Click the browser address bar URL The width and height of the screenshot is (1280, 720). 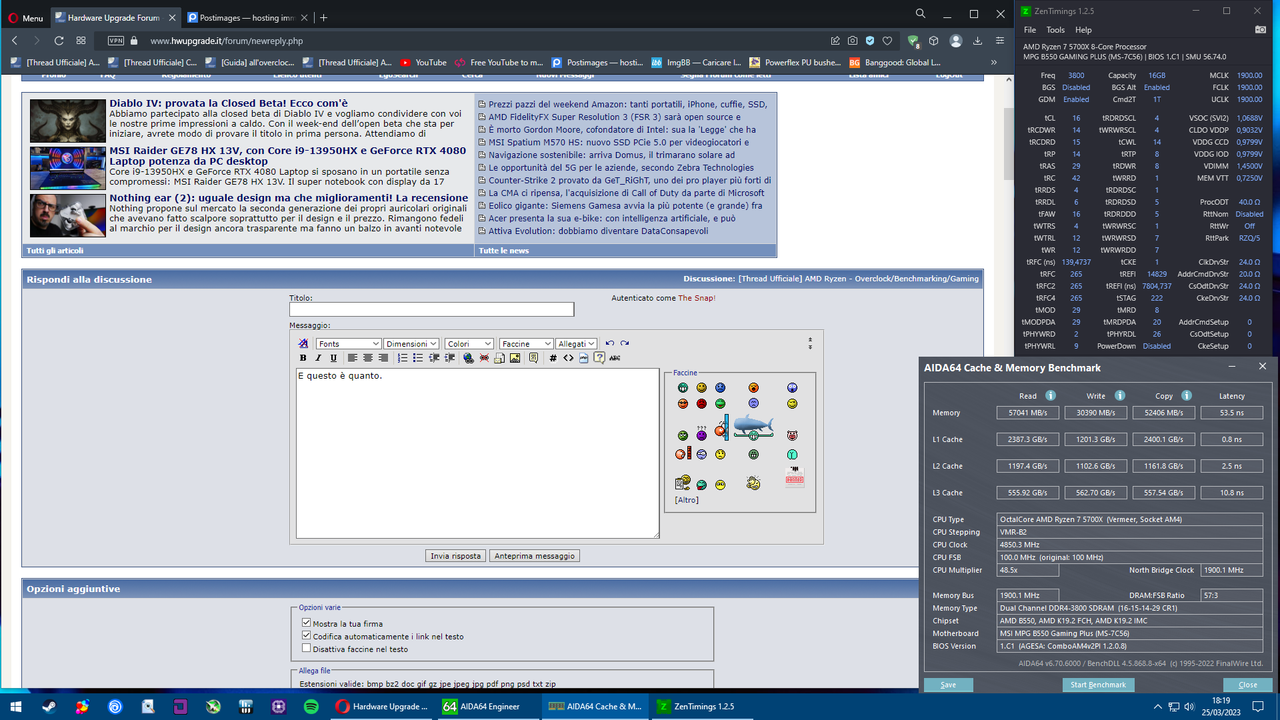click(x=226, y=41)
